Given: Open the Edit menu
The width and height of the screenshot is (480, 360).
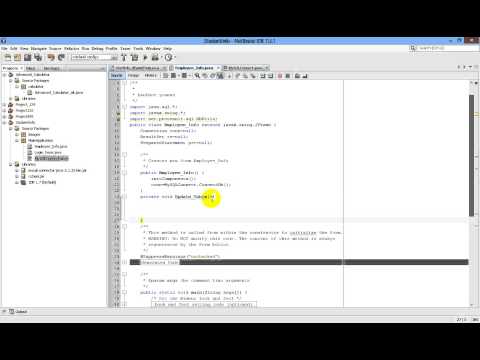Looking at the screenshot, I should (x=13, y=49).
